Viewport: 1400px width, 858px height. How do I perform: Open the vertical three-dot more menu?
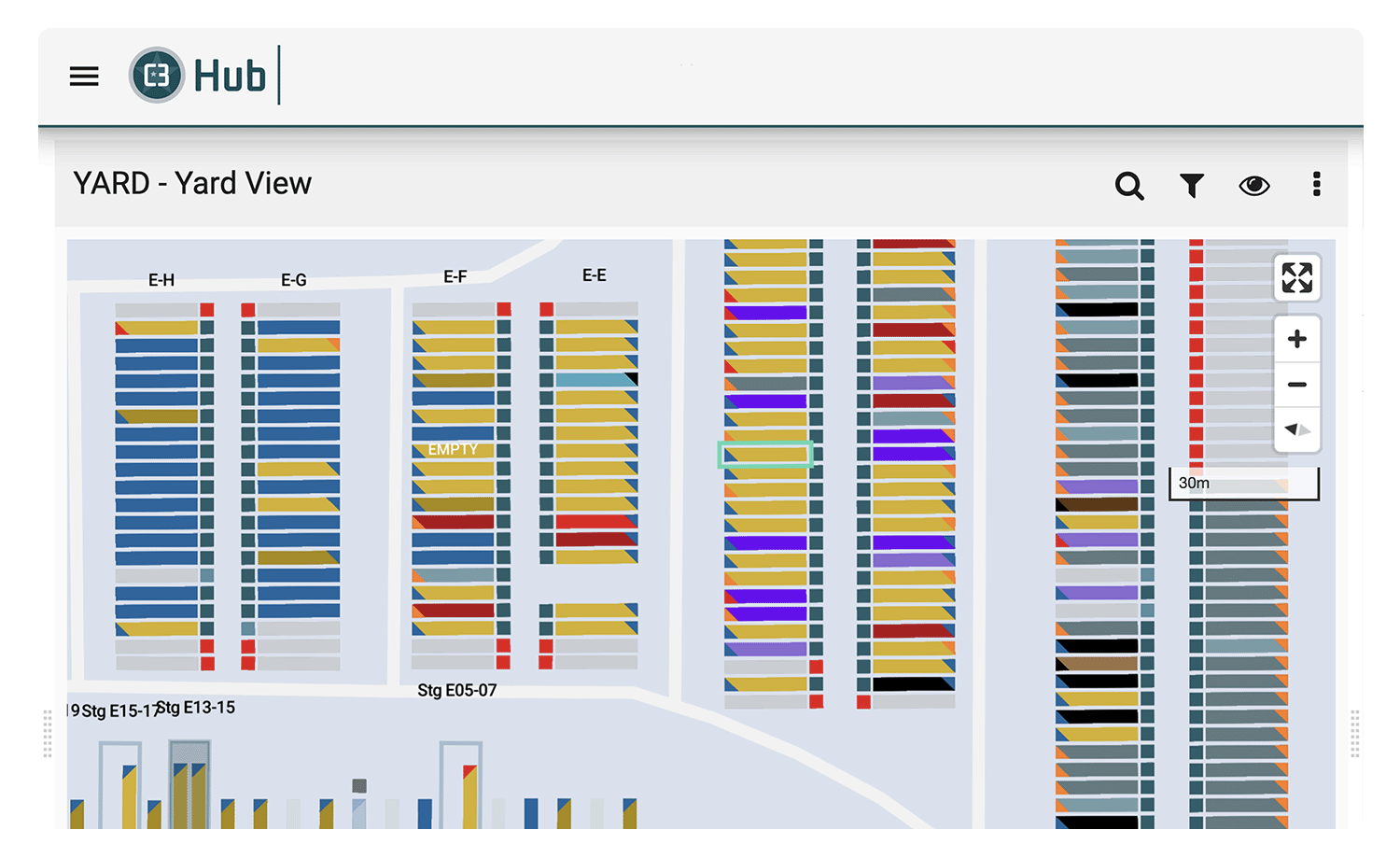[x=1317, y=184]
